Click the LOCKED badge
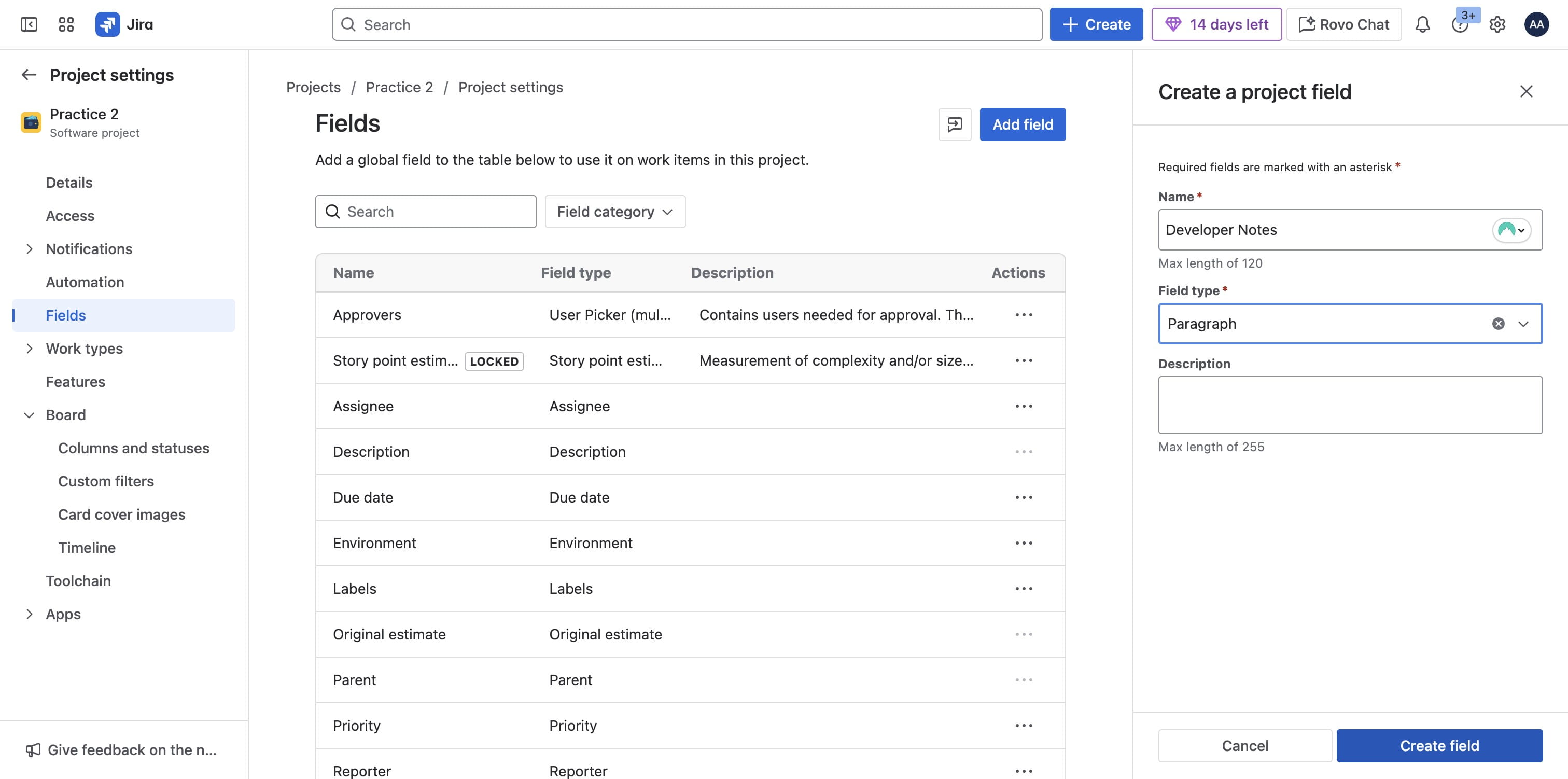The image size is (1568, 779). [494, 361]
